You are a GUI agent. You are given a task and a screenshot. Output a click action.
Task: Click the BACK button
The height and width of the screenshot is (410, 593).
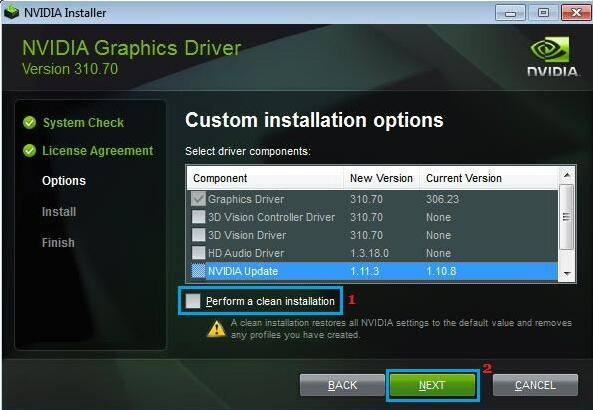(342, 385)
